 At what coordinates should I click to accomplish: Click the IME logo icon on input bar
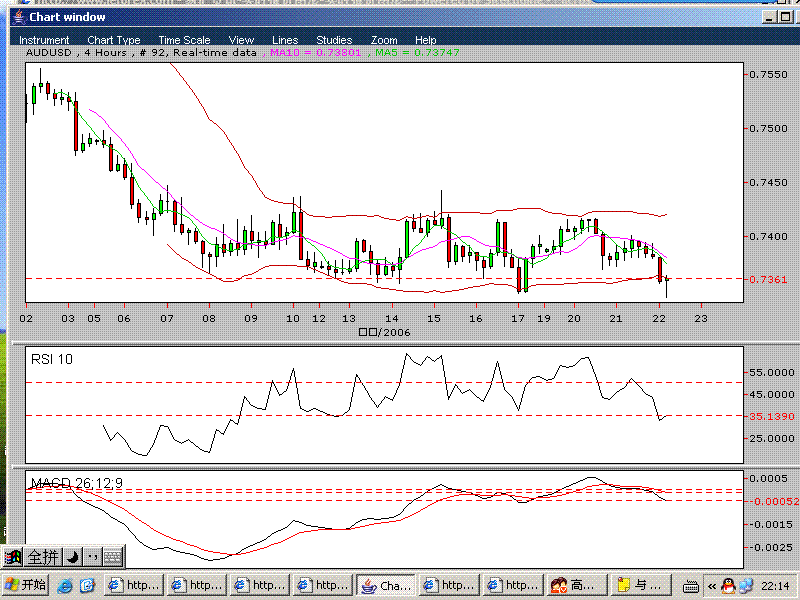[x=13, y=557]
